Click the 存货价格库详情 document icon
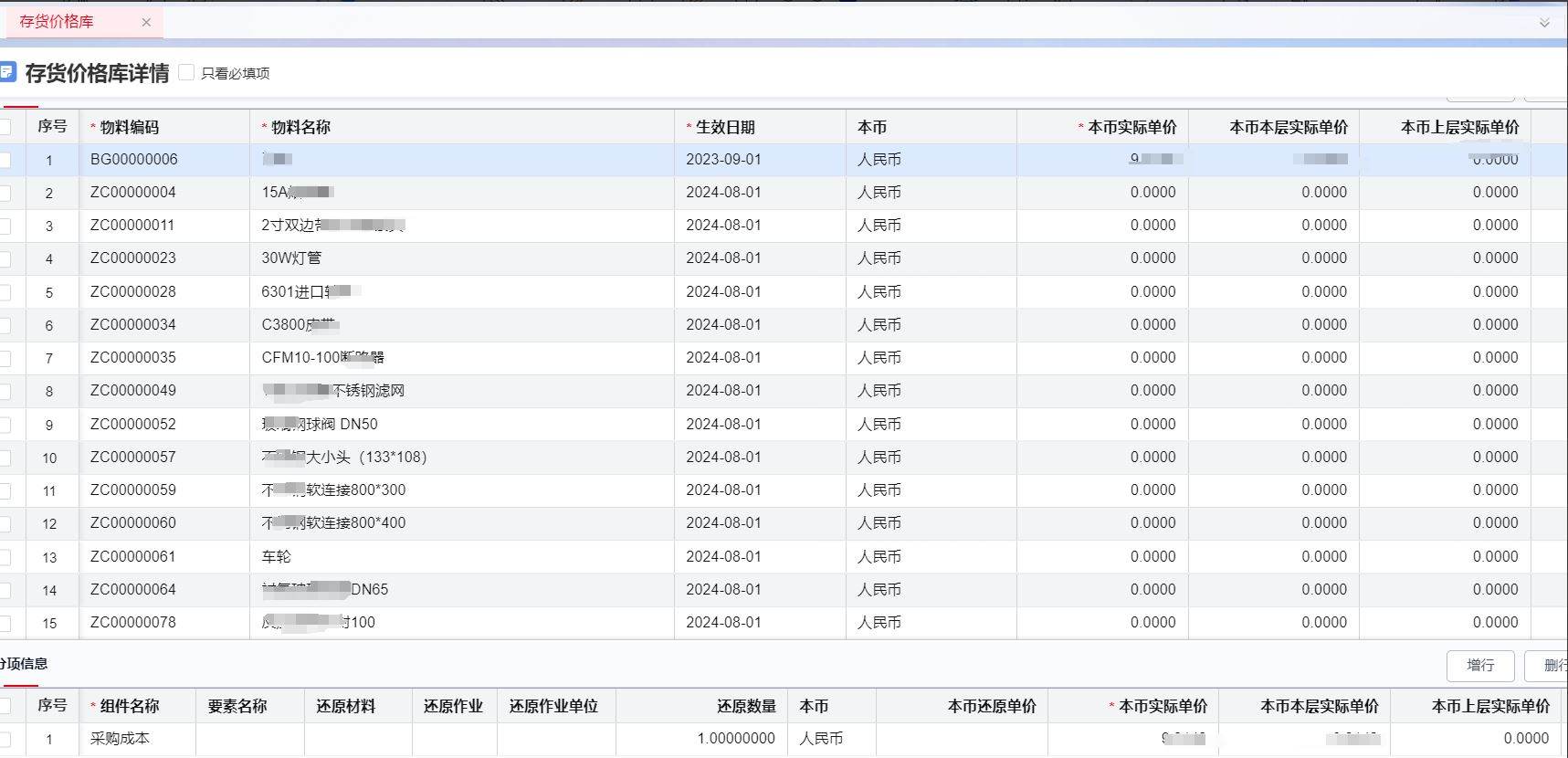Screen dimensions: 1568x758 point(7,72)
